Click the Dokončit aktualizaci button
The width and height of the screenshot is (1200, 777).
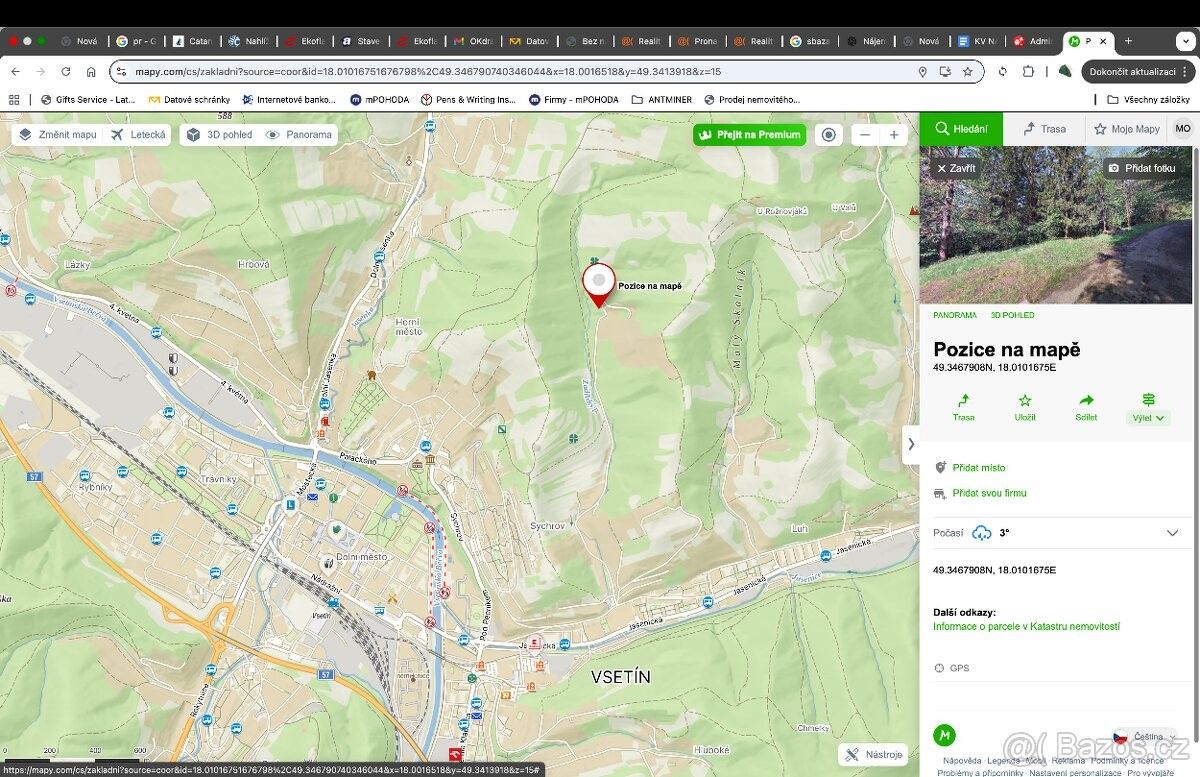tap(1139, 72)
